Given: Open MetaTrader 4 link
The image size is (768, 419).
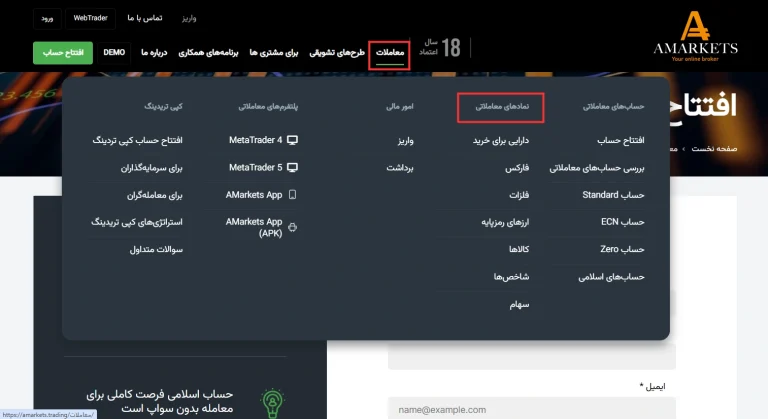Looking at the screenshot, I should click(x=256, y=140).
